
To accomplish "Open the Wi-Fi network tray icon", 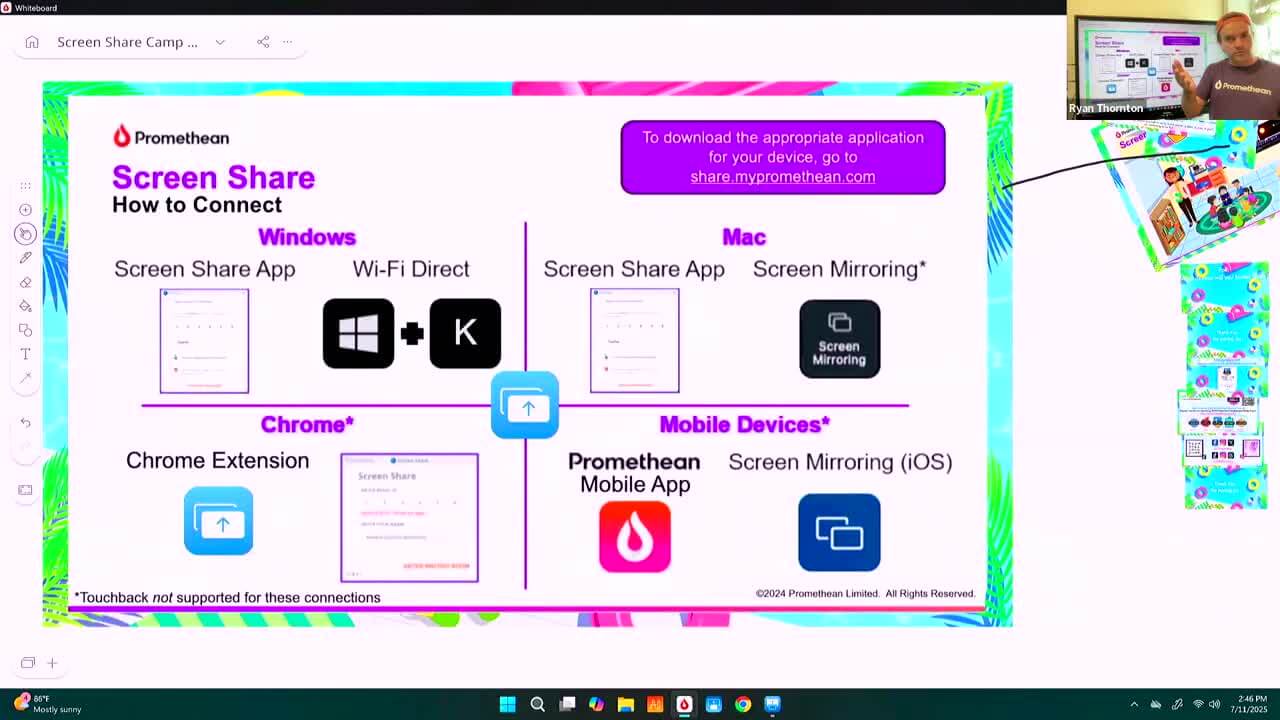I will [1198, 704].
